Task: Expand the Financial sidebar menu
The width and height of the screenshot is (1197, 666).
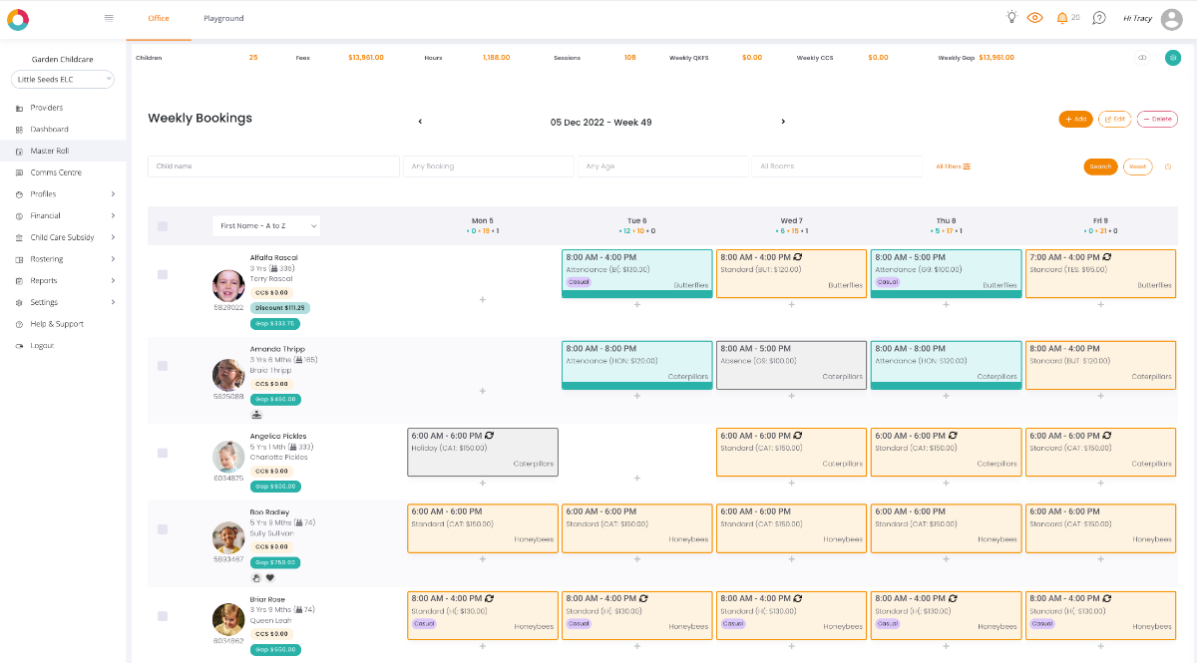Action: point(65,216)
